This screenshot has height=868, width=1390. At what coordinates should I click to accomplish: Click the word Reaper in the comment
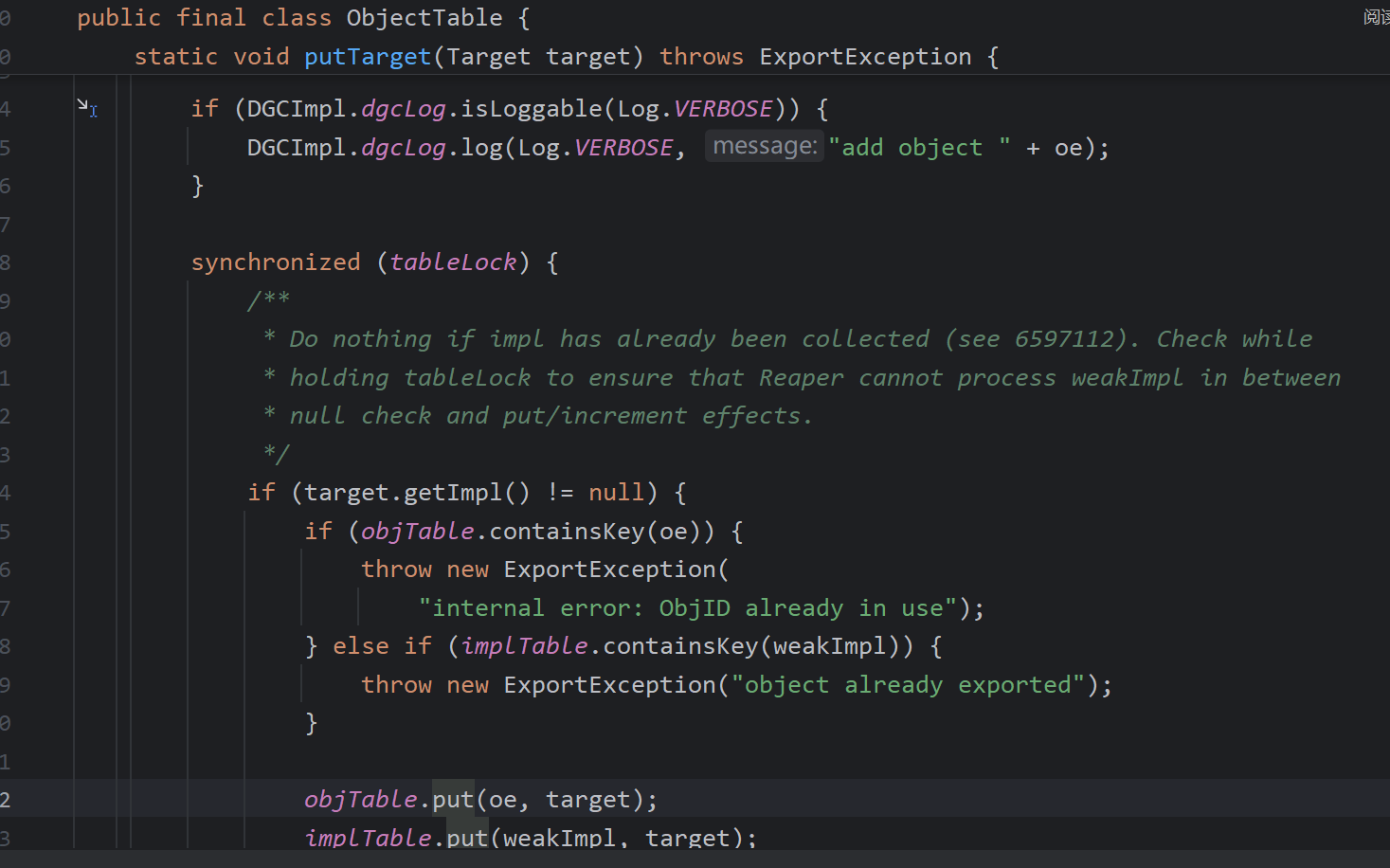coord(801,378)
